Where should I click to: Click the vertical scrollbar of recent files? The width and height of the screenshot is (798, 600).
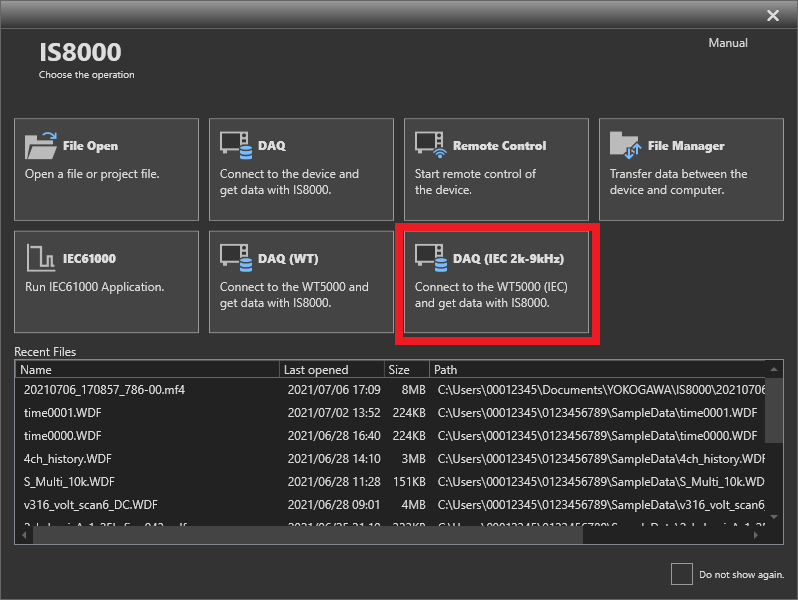(775, 410)
